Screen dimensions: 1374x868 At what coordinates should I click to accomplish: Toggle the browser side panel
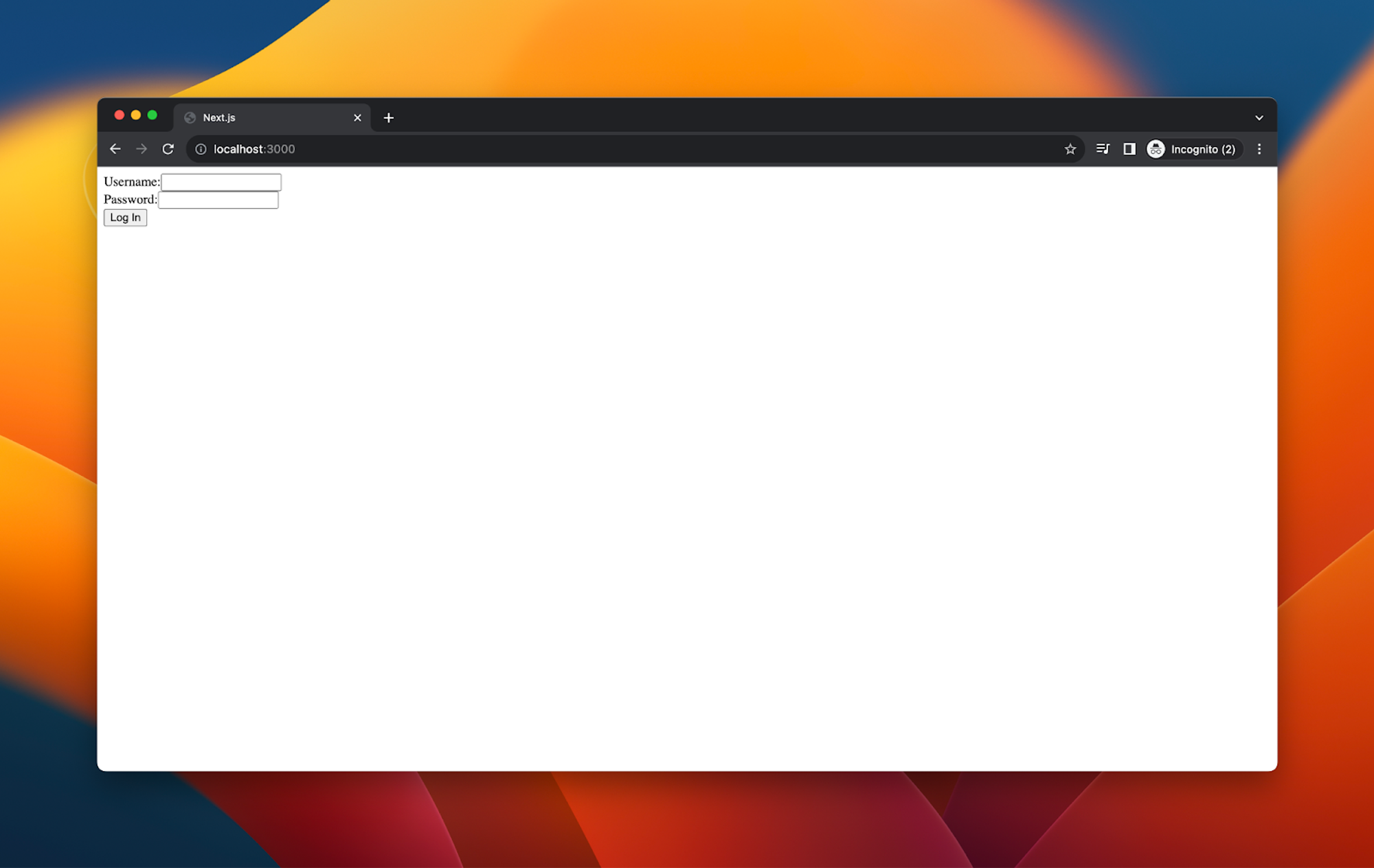click(1129, 149)
